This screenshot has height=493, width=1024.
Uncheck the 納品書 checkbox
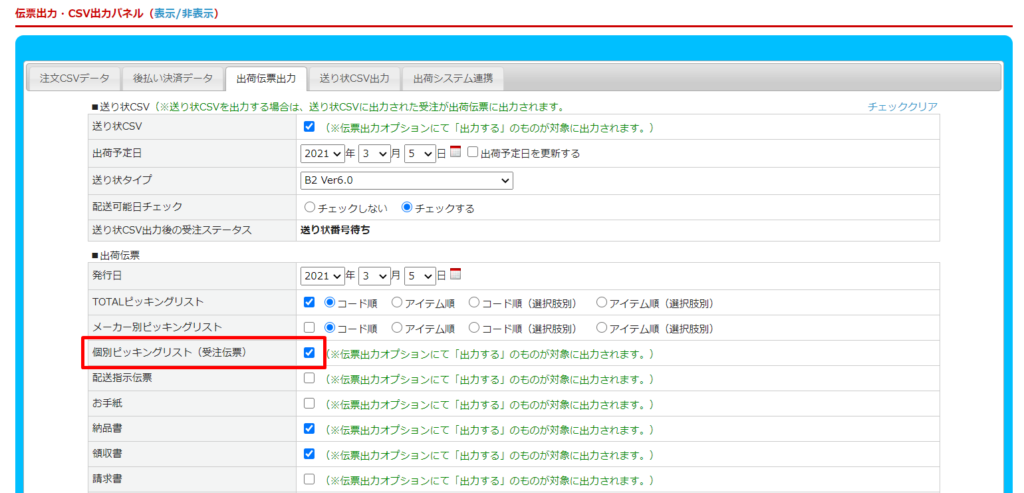(309, 428)
